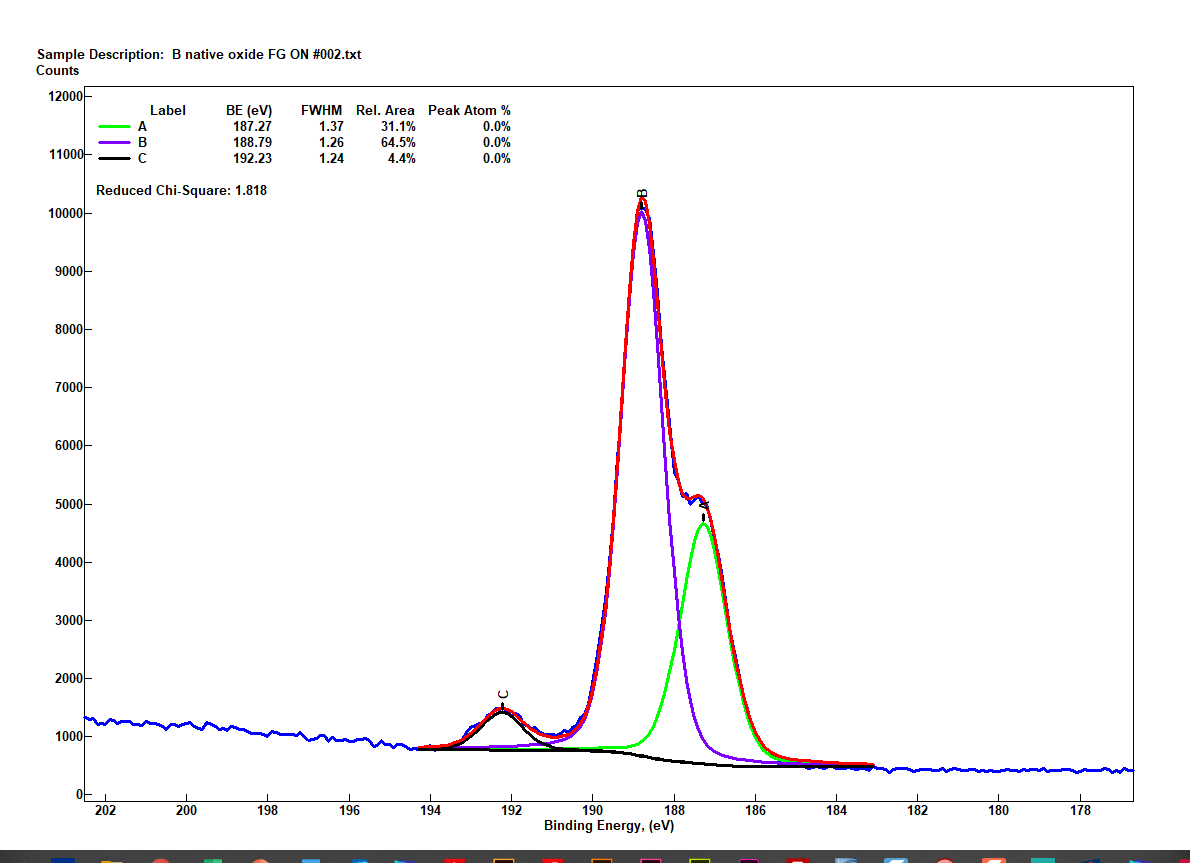Image resolution: width=1190 pixels, height=863 pixels.
Task: Click the 190 tick label on the x-axis
Action: (x=593, y=810)
